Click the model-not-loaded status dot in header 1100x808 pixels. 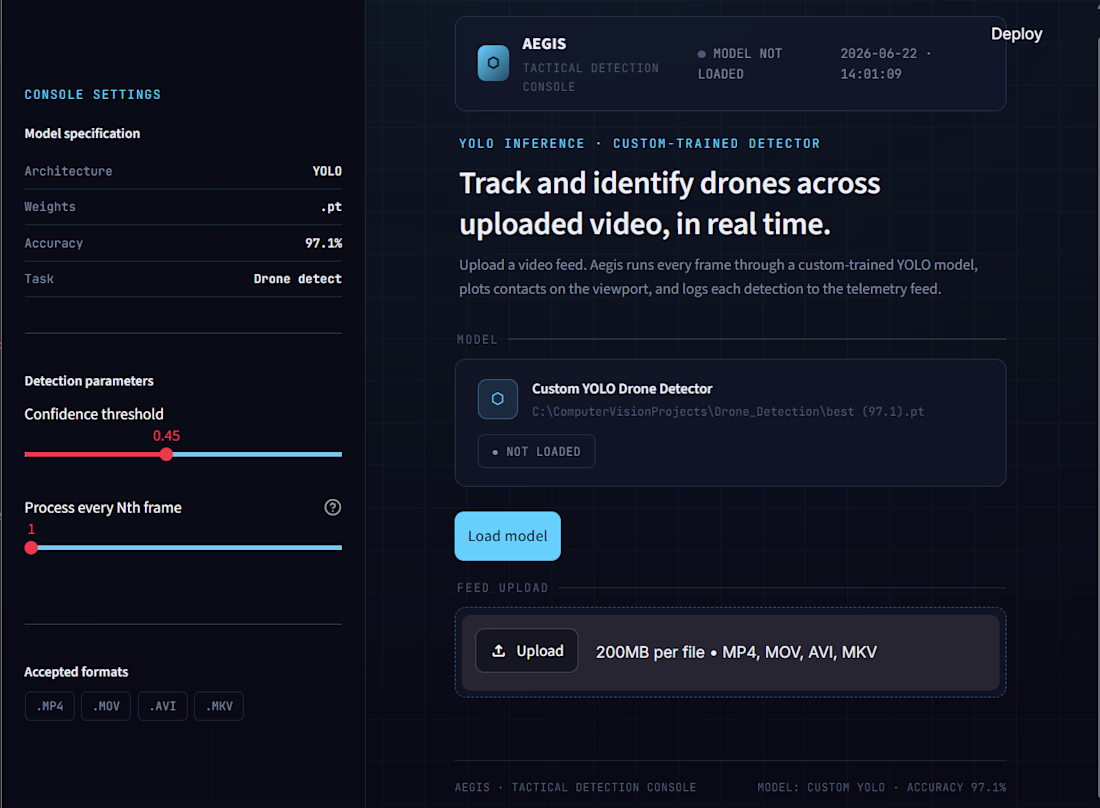tap(702, 54)
